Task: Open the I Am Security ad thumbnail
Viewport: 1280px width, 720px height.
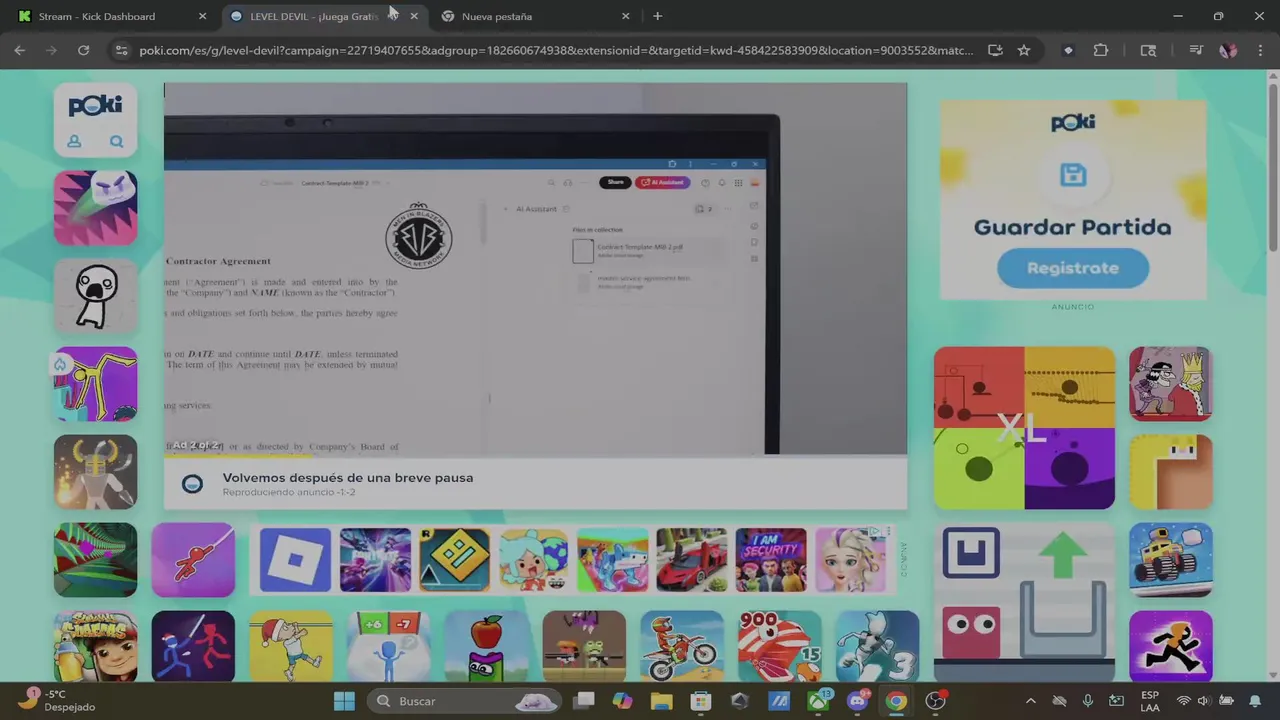Action: pyautogui.click(x=771, y=560)
